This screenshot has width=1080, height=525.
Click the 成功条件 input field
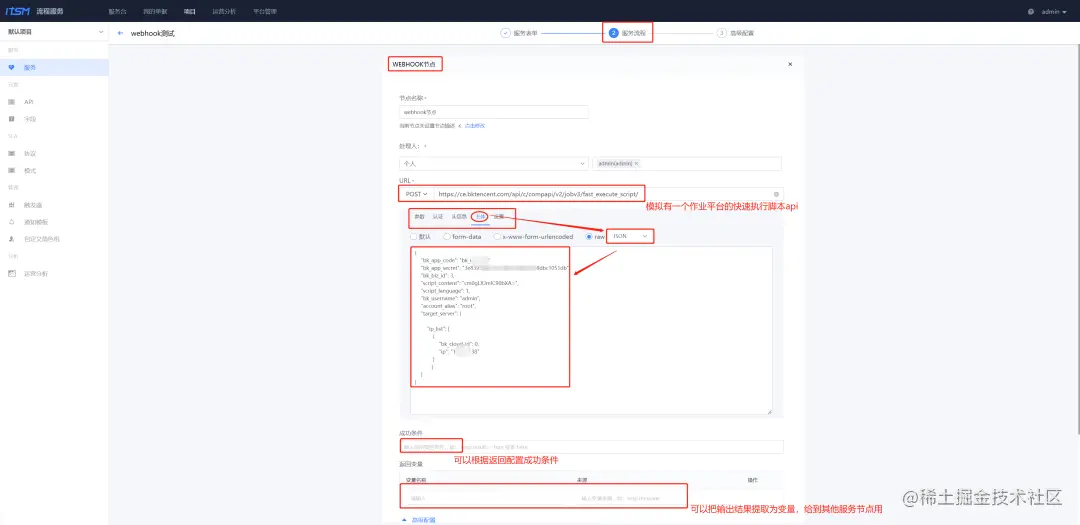tap(591, 447)
